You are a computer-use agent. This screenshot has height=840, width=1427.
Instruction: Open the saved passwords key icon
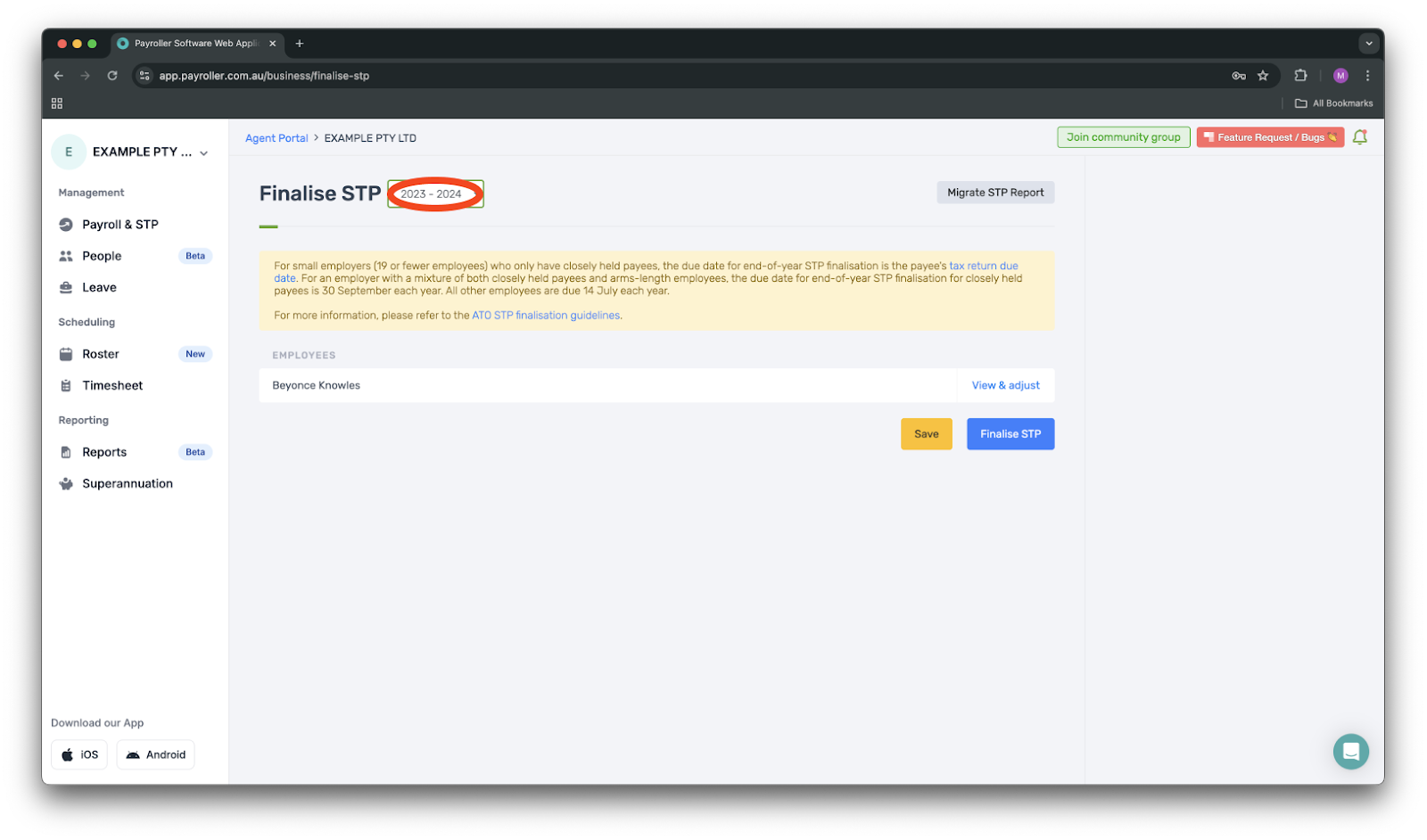1239,76
